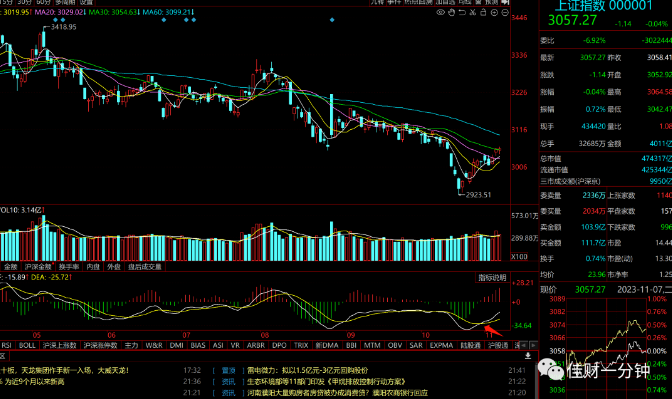
Task: Click the undo arrow chart icon
Action: 462,12
